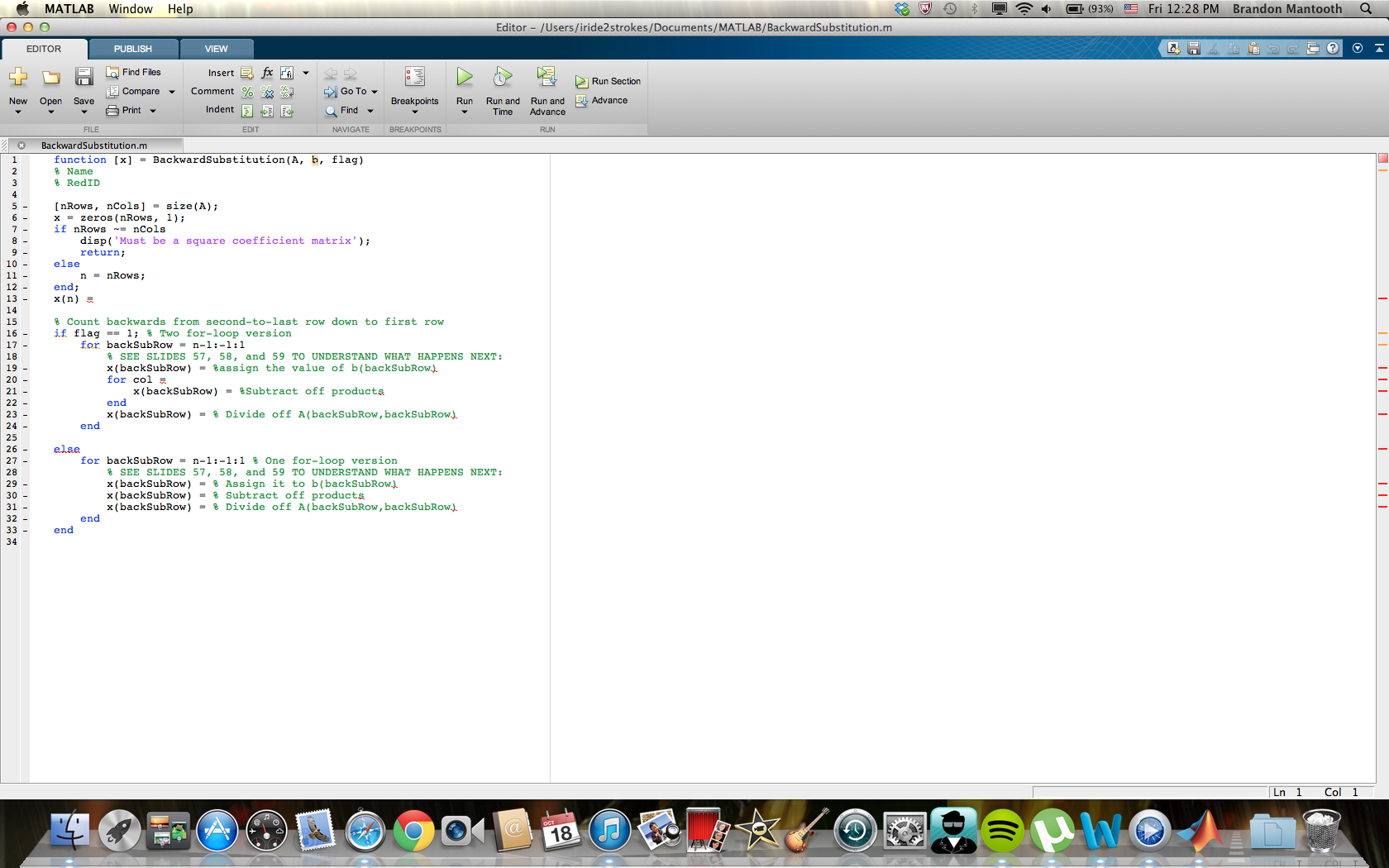Click the red code analyzer indicator box
The height and width of the screenshot is (868, 1389).
tap(1382, 158)
